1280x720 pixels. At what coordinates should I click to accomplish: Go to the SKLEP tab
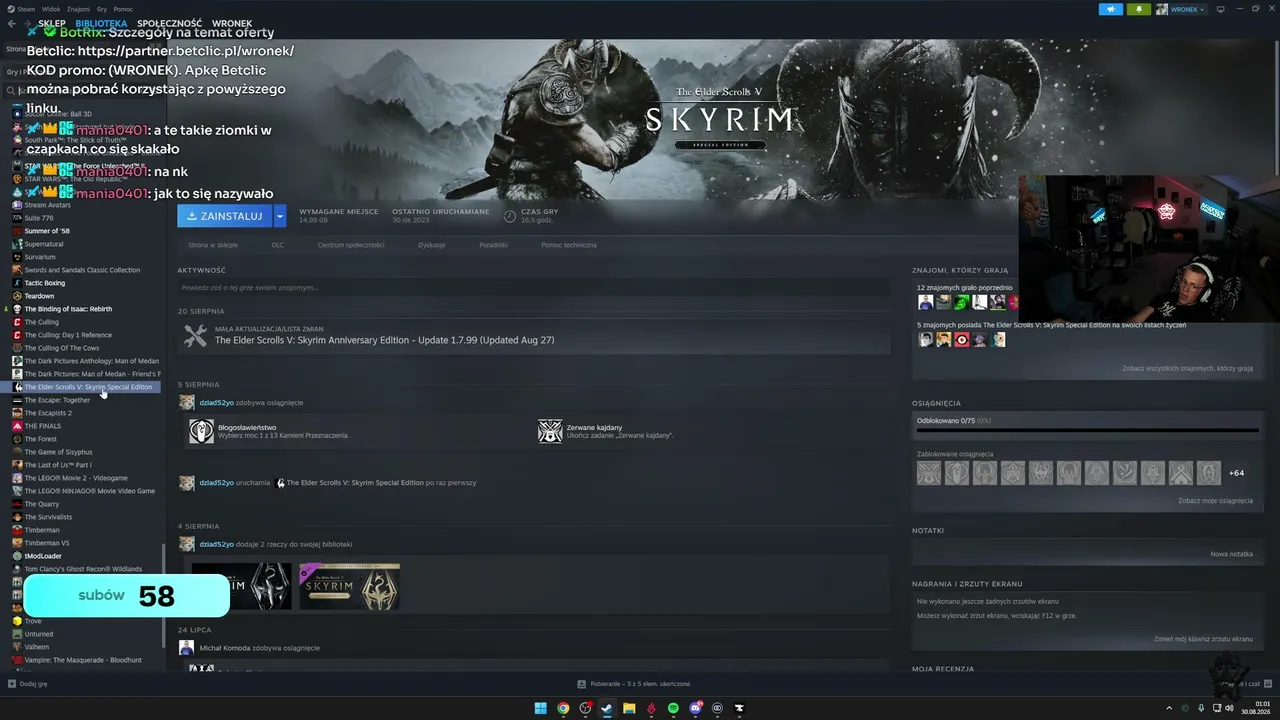[52, 23]
